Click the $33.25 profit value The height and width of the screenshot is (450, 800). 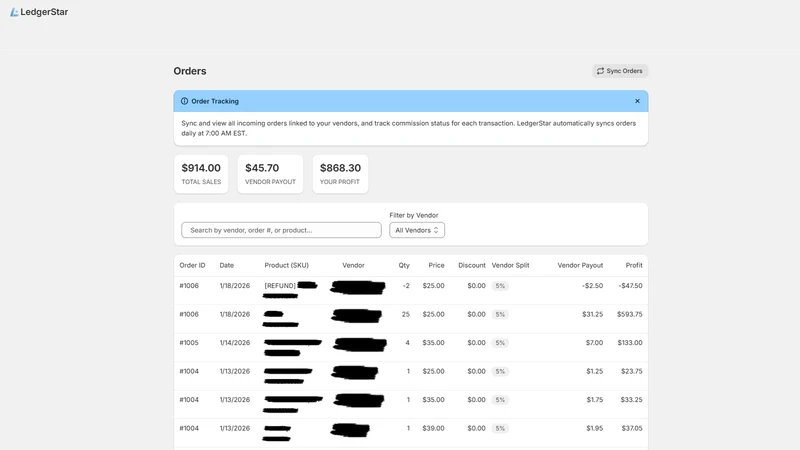632,400
